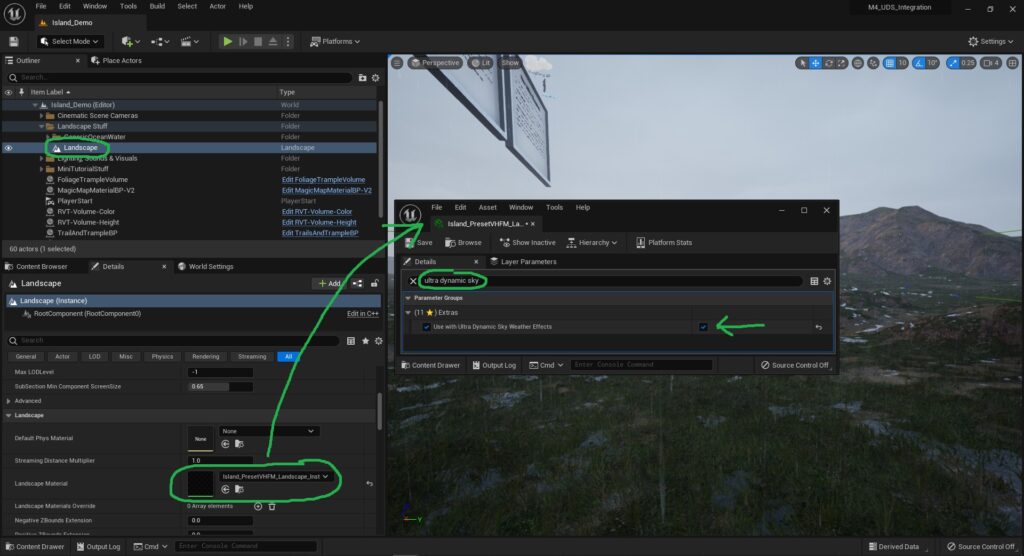Expand the Cinematic Scene Cameras folder
This screenshot has width=1024, height=556.
(41, 116)
